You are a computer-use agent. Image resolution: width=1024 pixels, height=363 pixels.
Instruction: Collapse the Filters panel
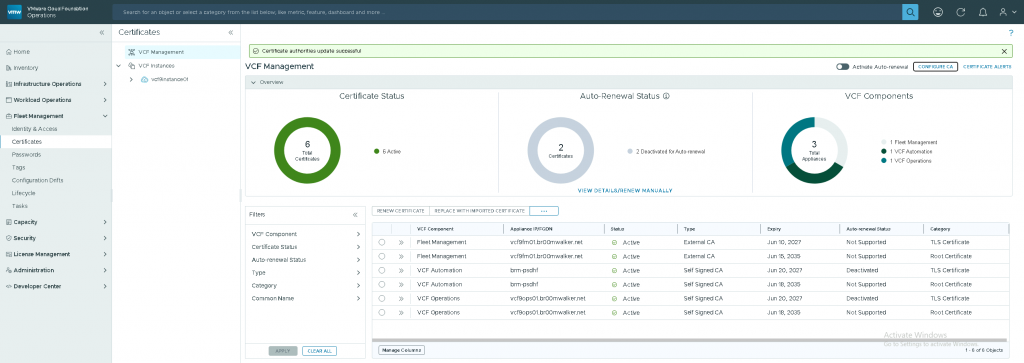(x=355, y=214)
